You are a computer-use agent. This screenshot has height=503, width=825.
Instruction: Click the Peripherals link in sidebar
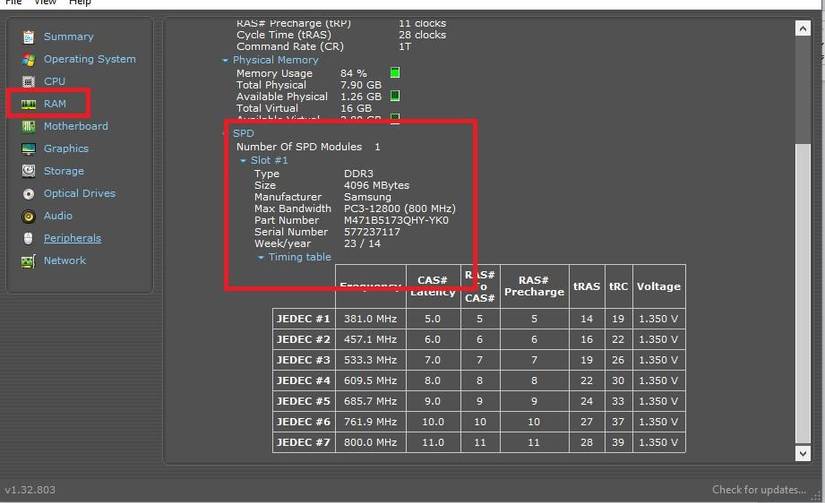tap(72, 238)
